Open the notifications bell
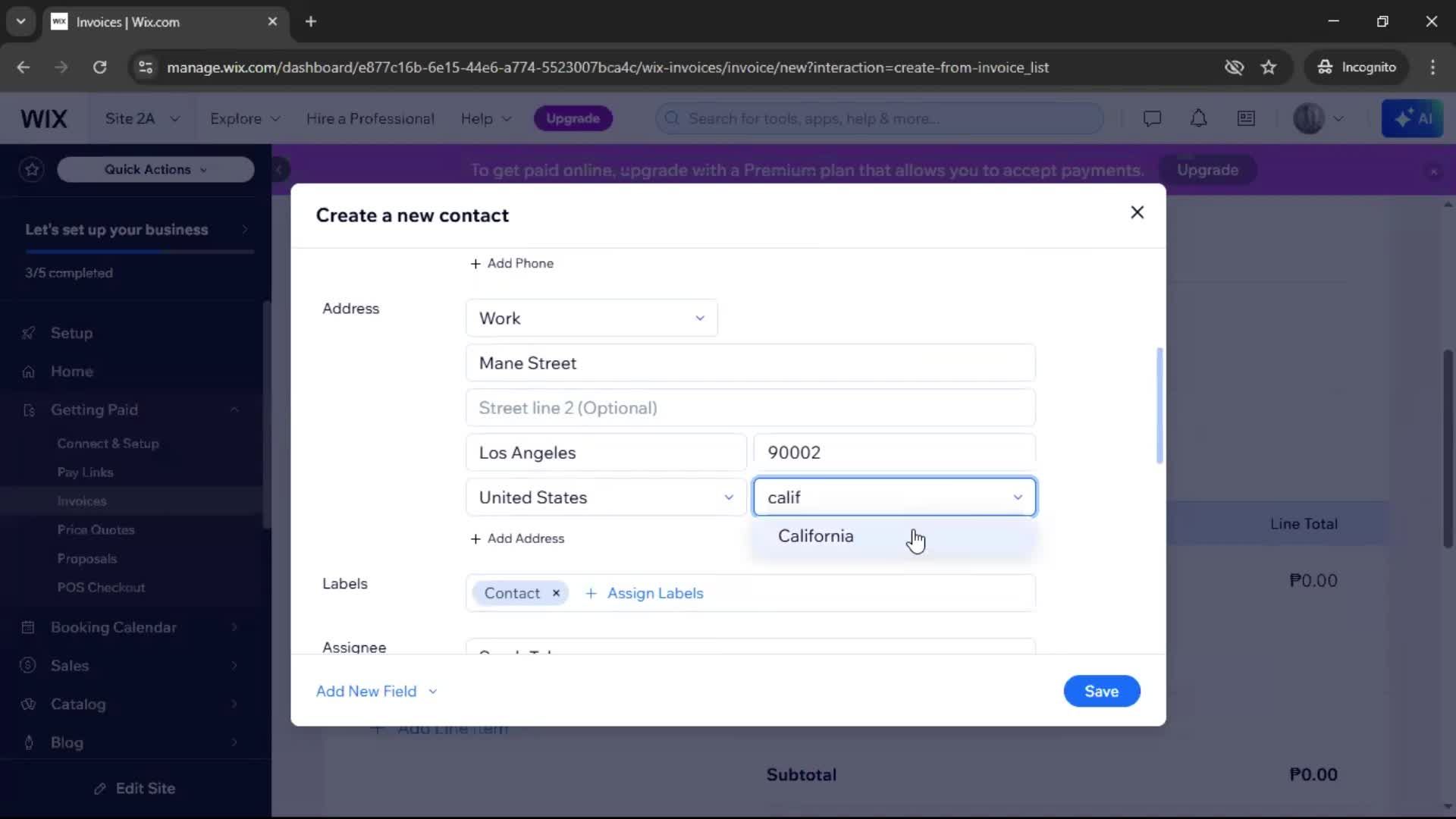 [x=1198, y=118]
